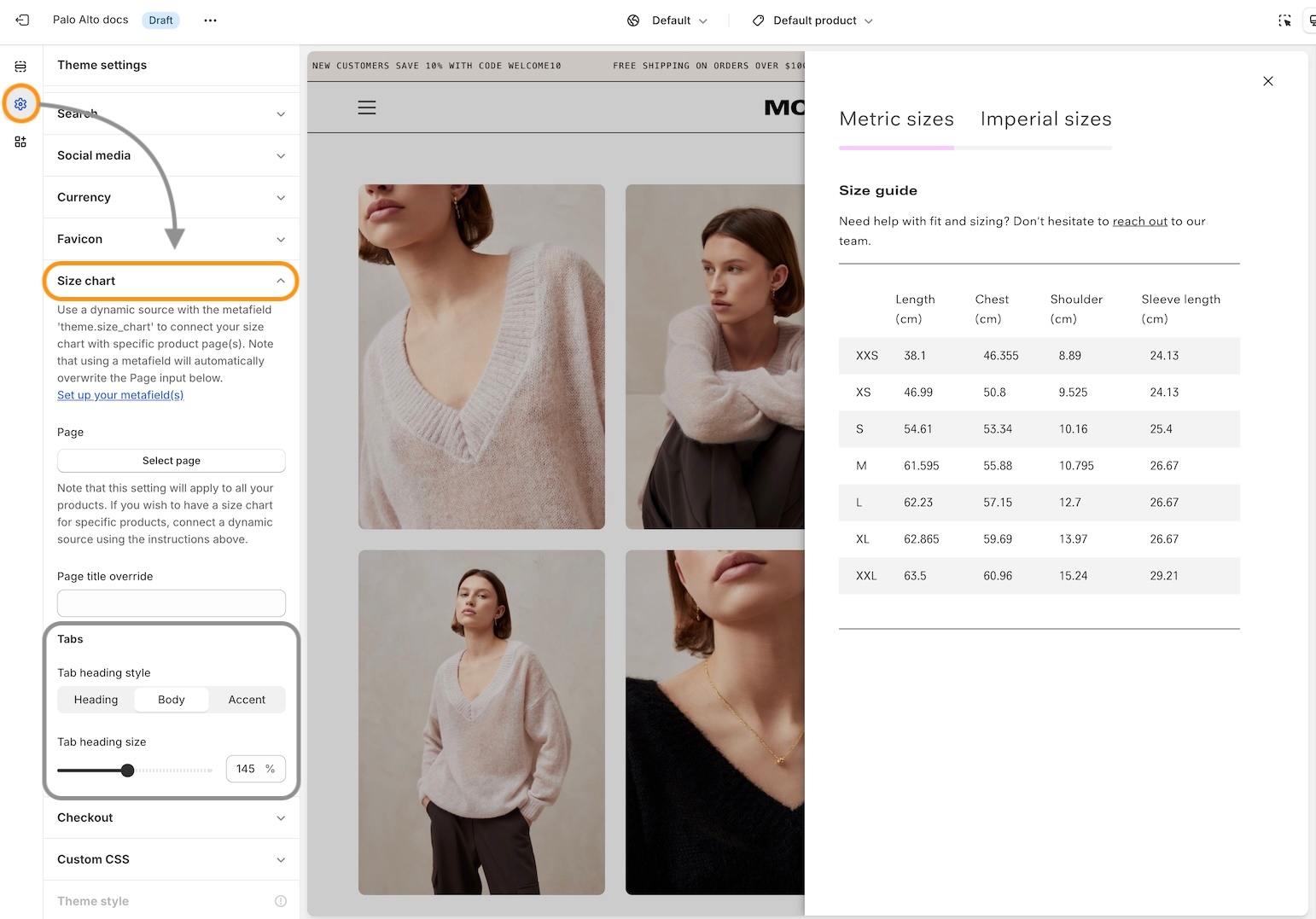Set tab heading style to Body
Image resolution: width=1316 pixels, height=919 pixels.
pos(172,700)
